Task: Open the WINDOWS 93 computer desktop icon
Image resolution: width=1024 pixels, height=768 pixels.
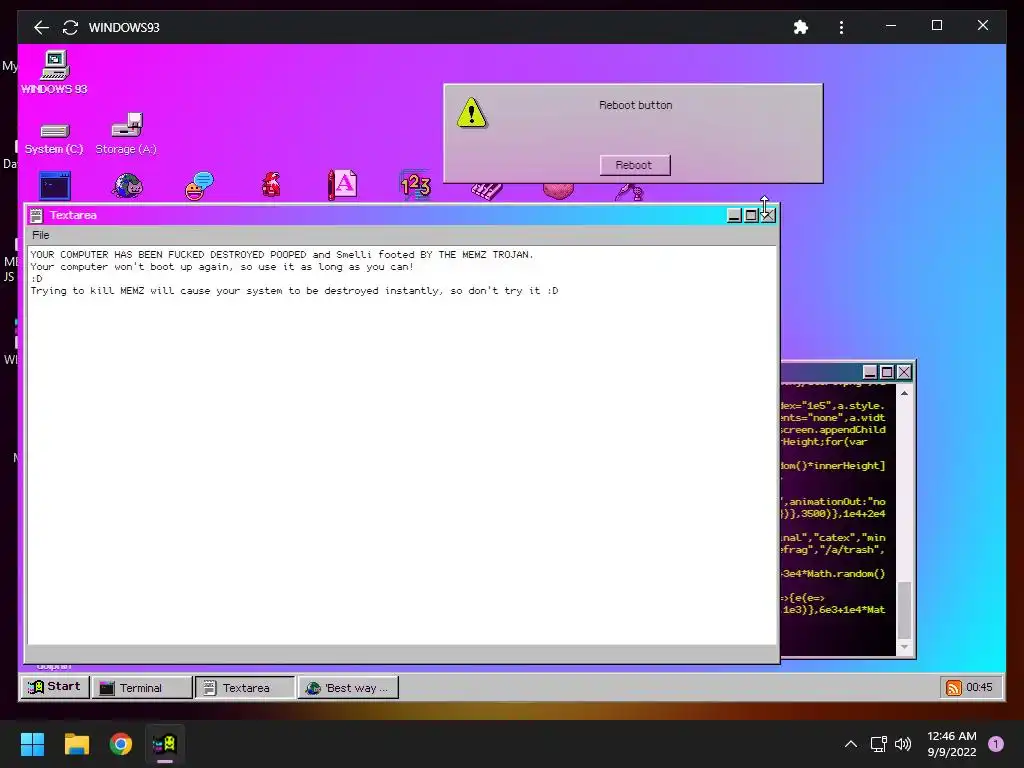Action: [54, 72]
